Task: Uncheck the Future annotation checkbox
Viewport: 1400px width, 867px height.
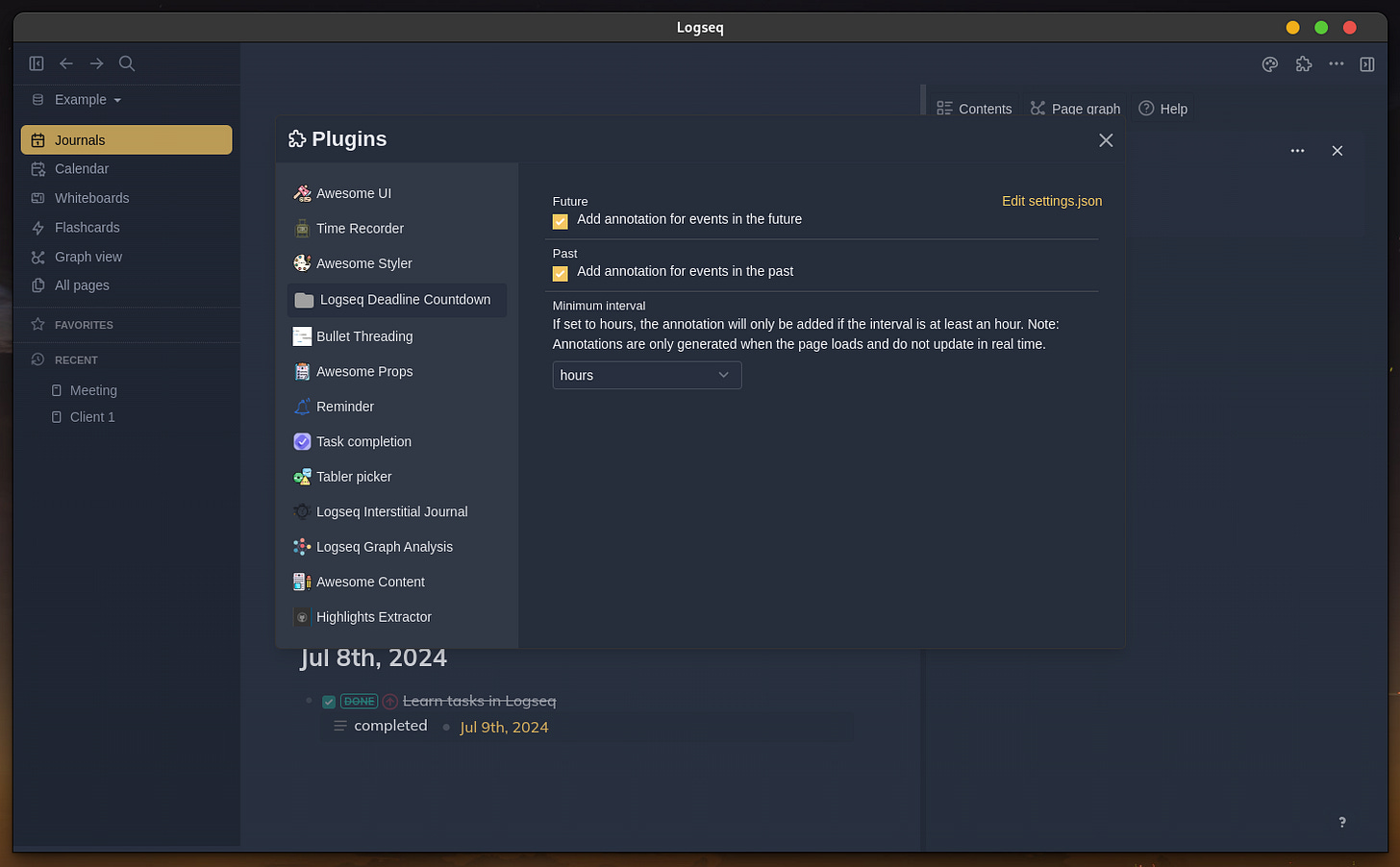Action: coord(561,222)
